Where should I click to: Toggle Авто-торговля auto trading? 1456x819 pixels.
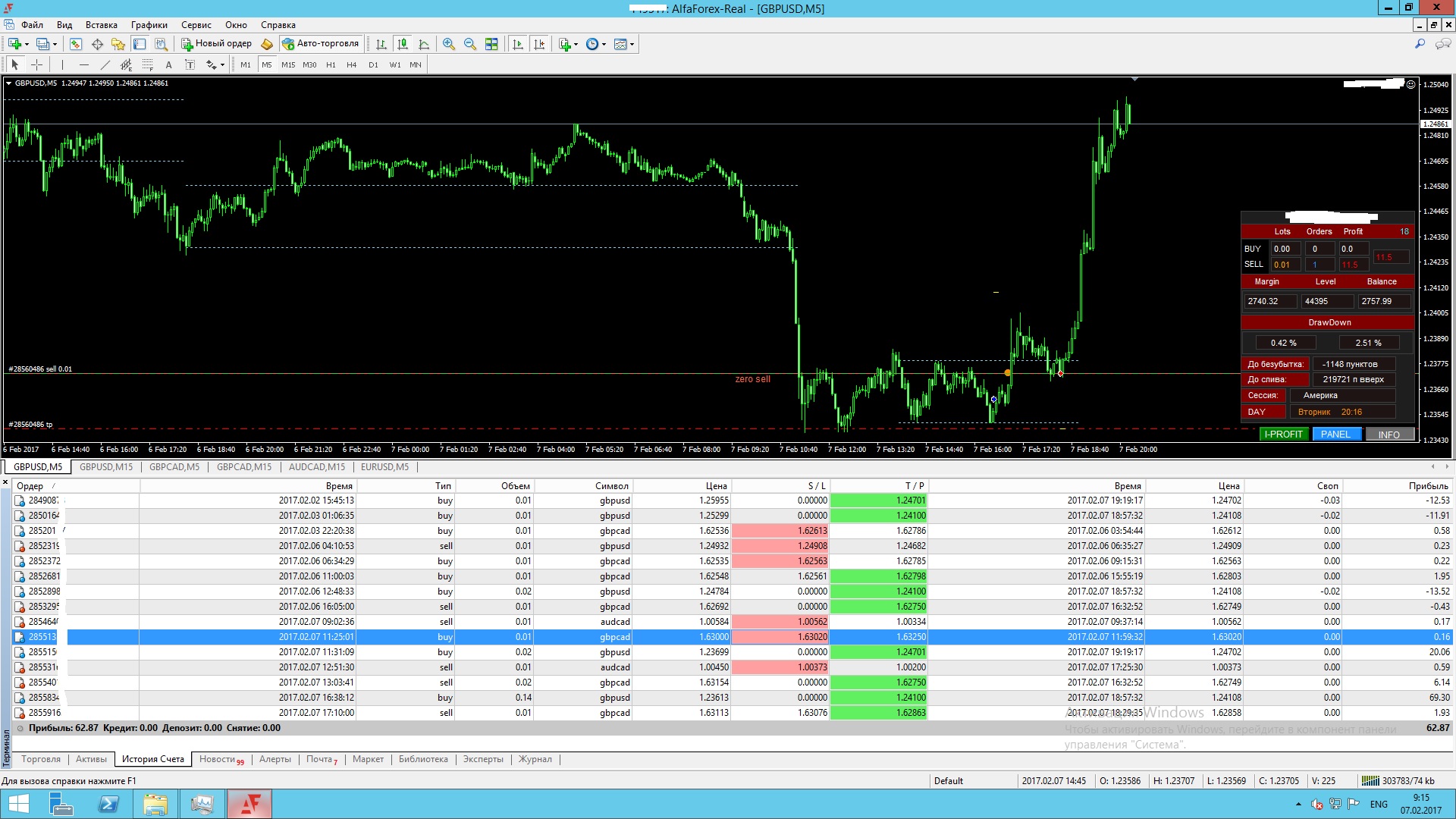click(x=320, y=44)
